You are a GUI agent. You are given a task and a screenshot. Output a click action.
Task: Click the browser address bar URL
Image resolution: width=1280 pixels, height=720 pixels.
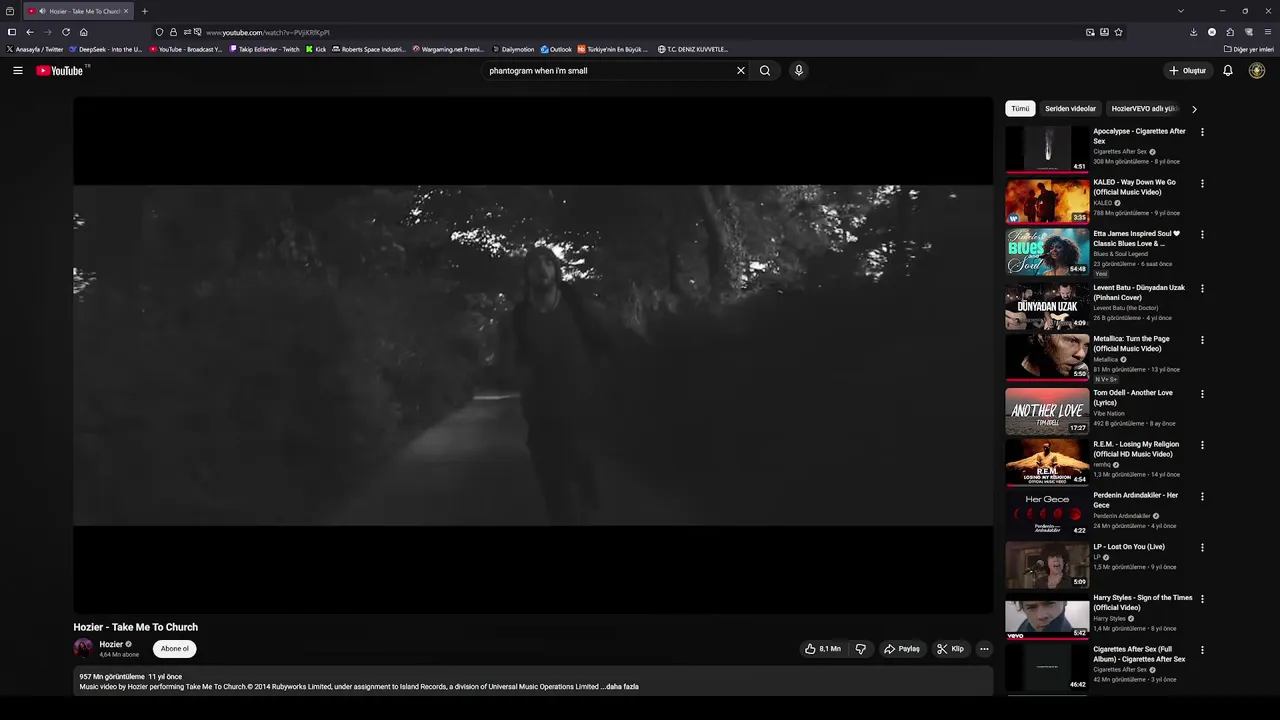coord(268,32)
